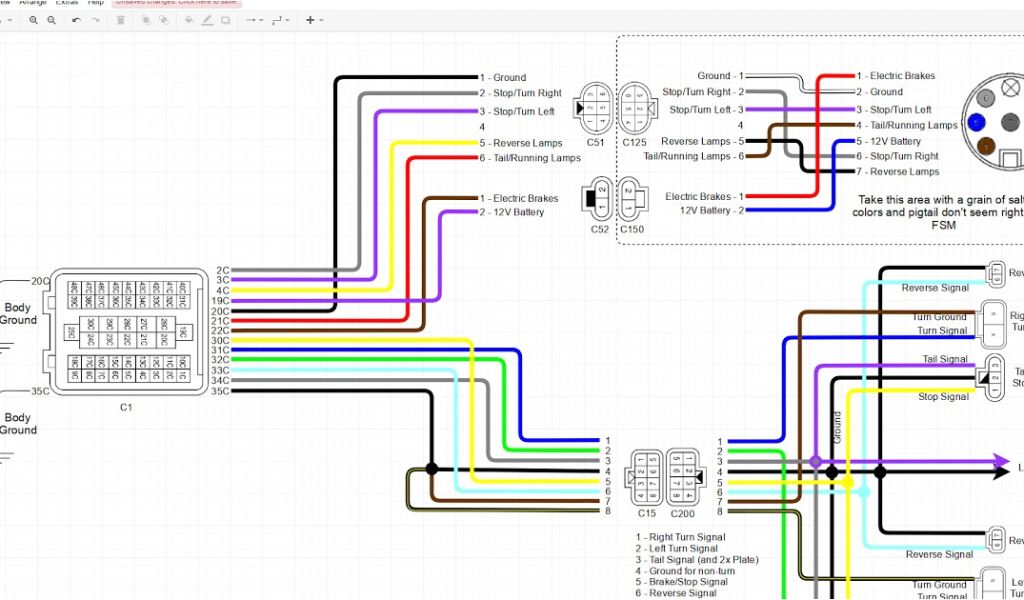Undo the last diagram change
The image size is (1024, 600).
[x=76, y=20]
